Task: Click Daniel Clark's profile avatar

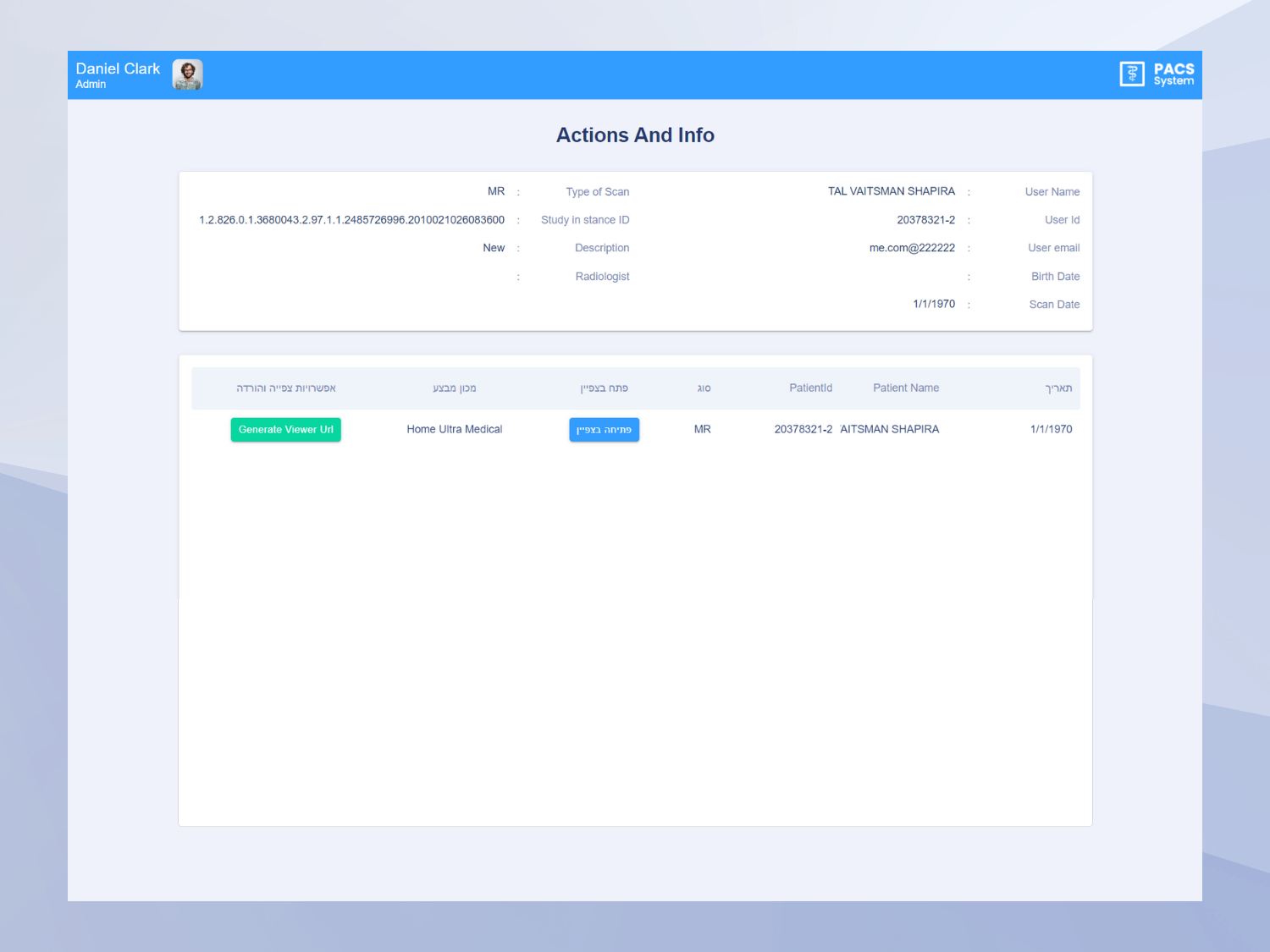Action: (187, 74)
